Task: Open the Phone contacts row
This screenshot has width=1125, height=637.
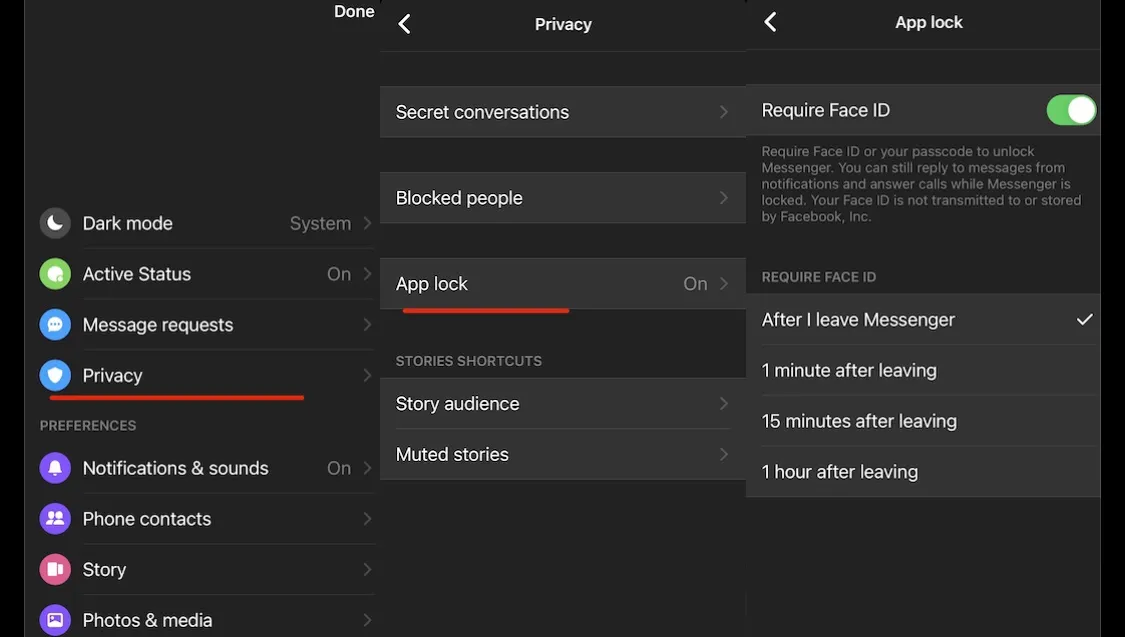Action: [x=207, y=519]
